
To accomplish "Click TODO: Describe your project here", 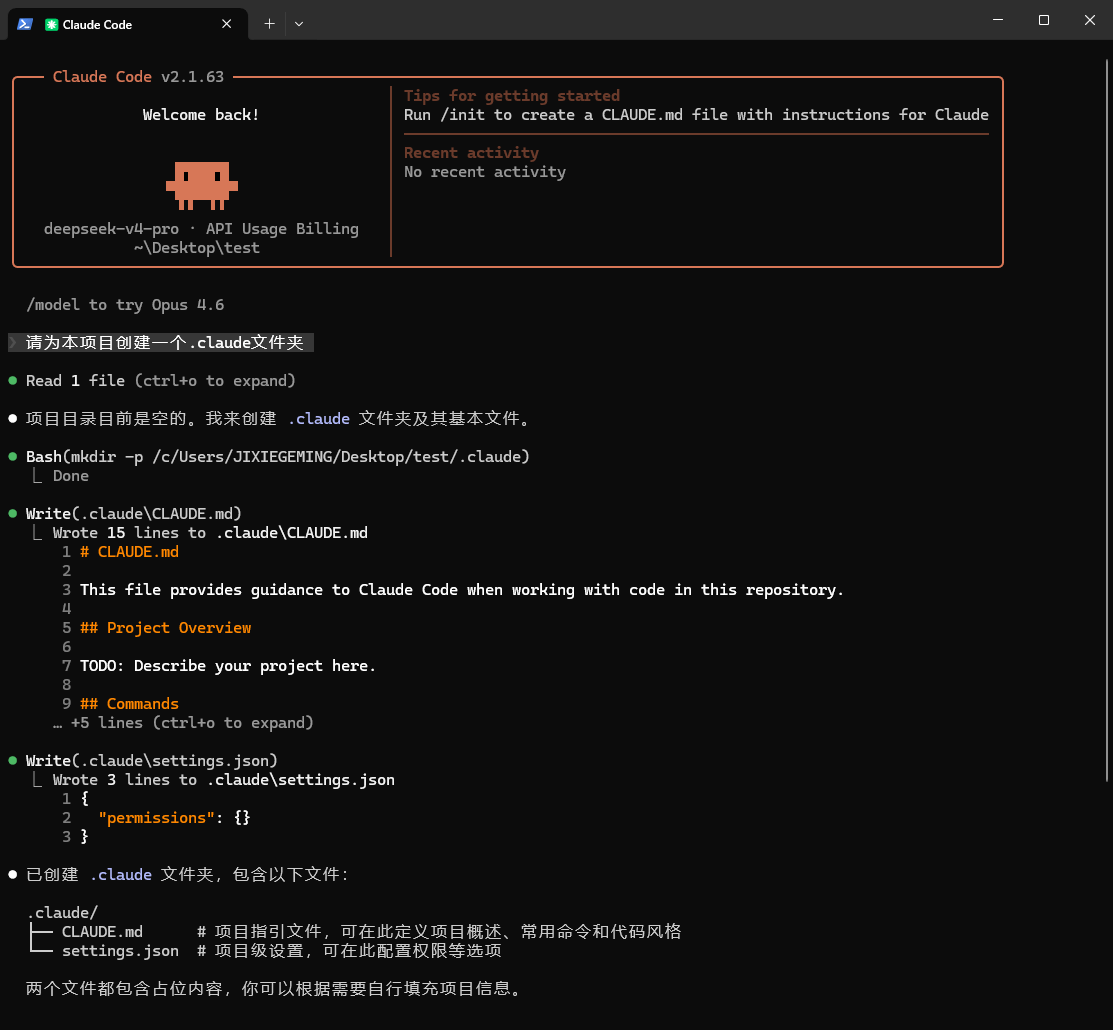I will click(227, 667).
